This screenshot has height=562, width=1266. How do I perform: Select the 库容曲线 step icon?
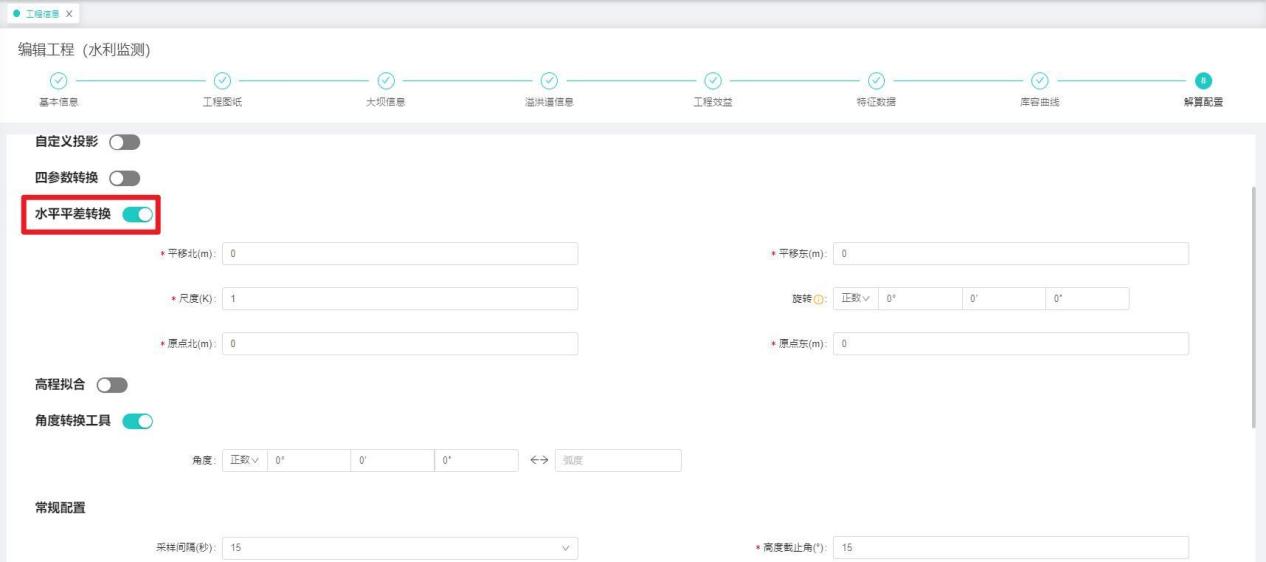tap(1039, 81)
